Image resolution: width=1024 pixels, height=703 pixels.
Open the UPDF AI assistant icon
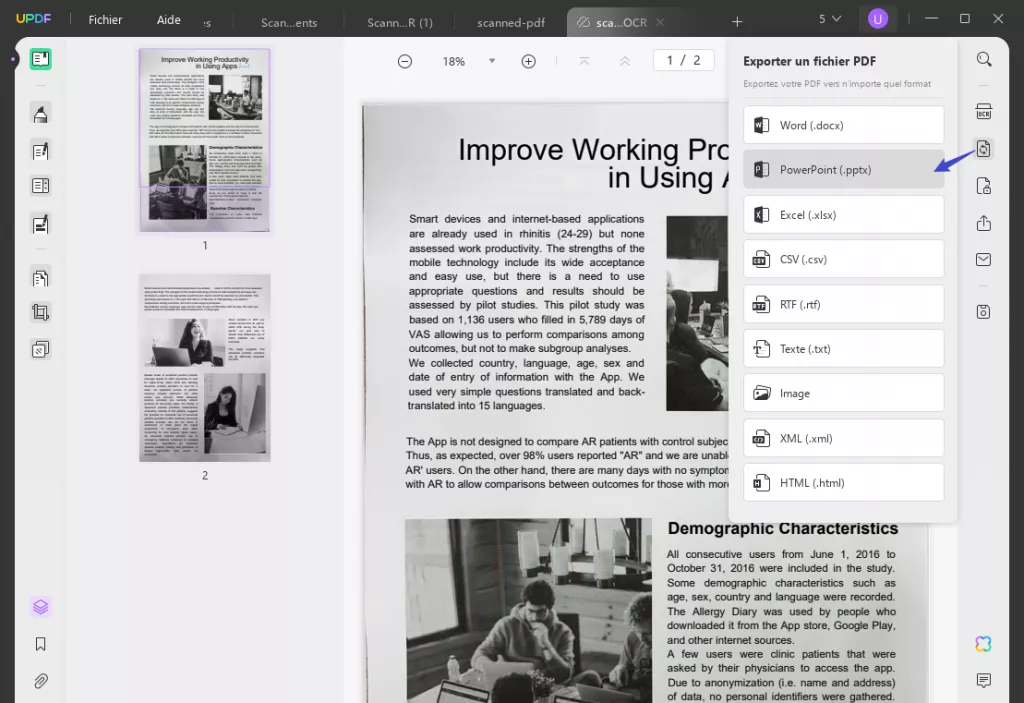click(x=983, y=644)
